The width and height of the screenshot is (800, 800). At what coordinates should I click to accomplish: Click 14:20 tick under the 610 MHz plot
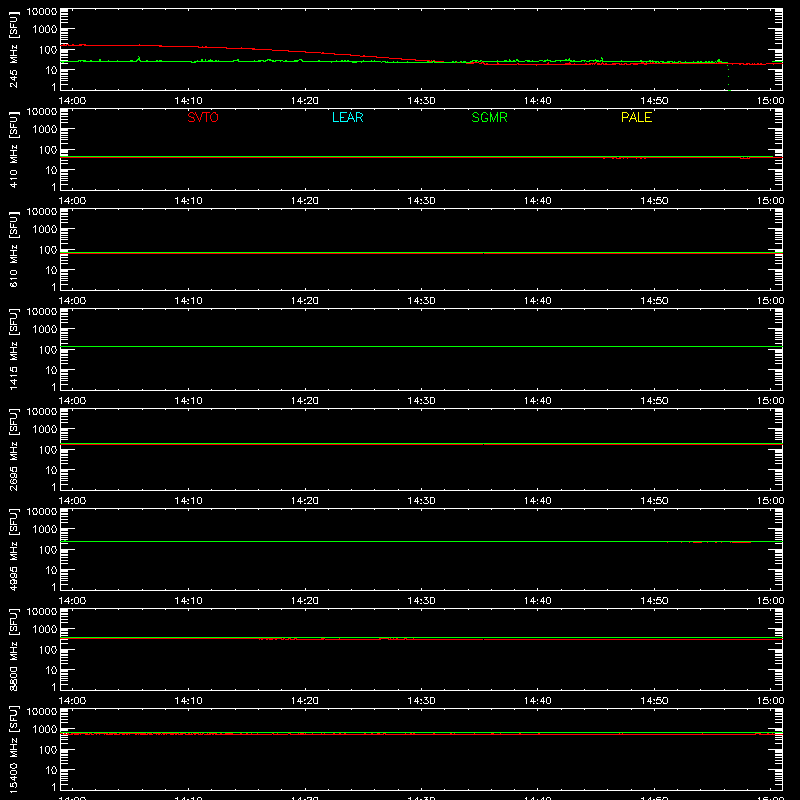pos(305,301)
